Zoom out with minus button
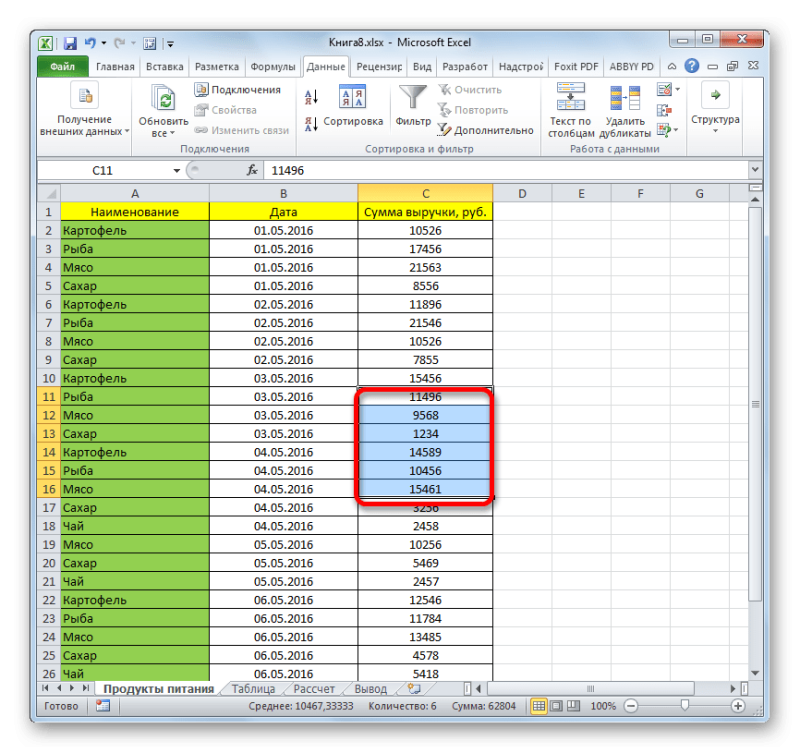 (x=631, y=706)
